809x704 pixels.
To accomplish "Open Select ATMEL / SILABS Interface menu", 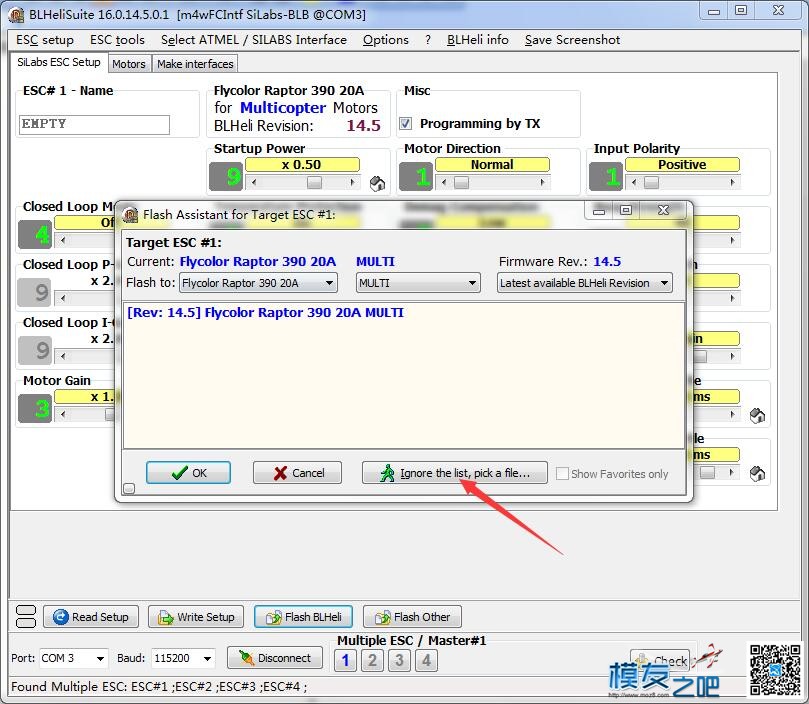I will tap(253, 40).
